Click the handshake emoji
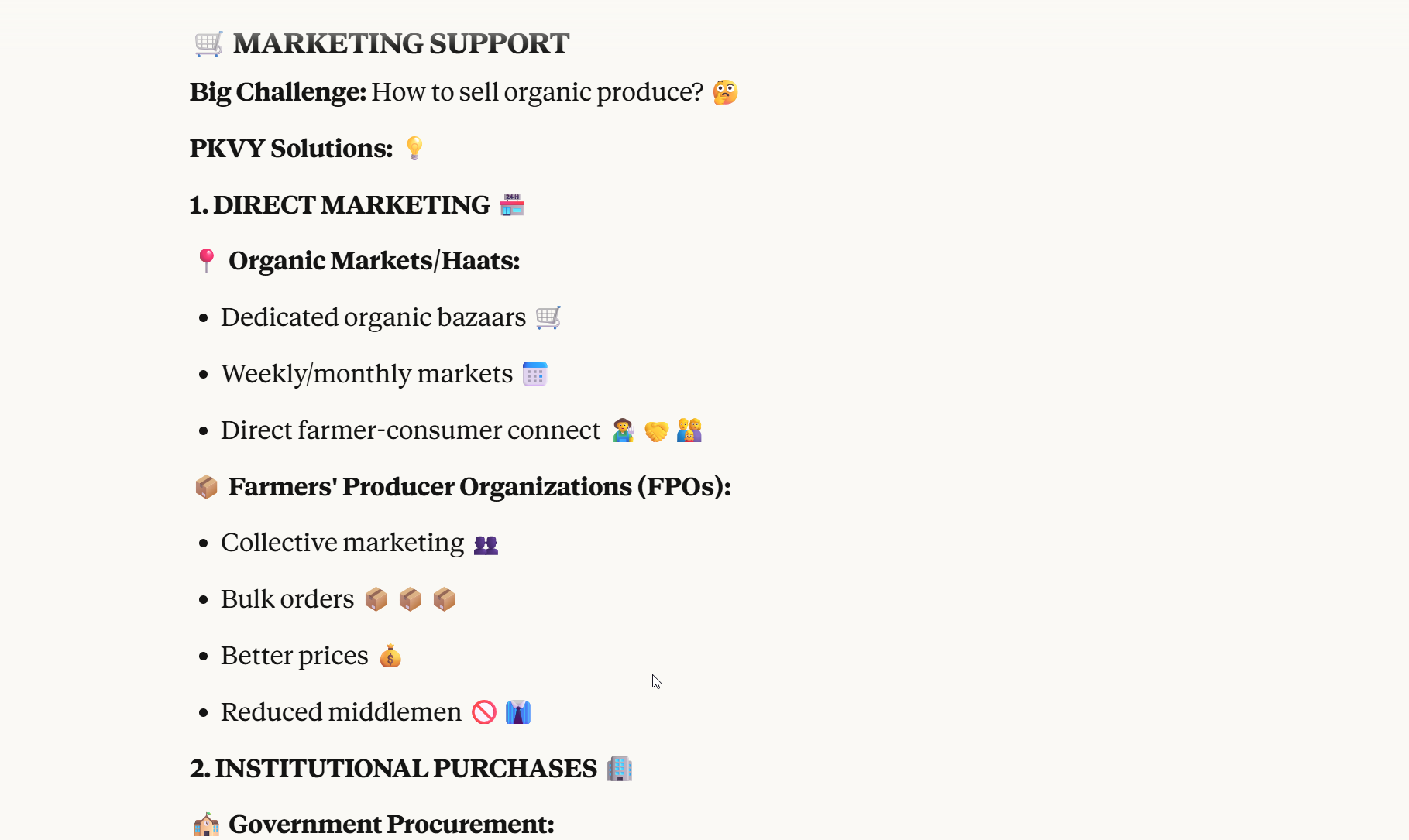1409x840 pixels. (656, 430)
